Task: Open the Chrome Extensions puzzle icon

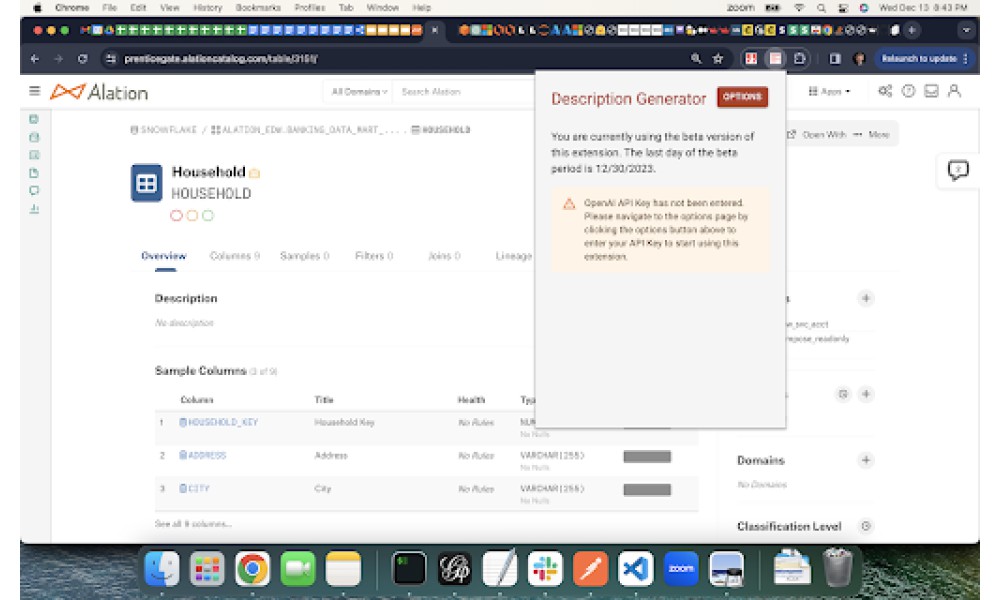Action: click(x=800, y=59)
